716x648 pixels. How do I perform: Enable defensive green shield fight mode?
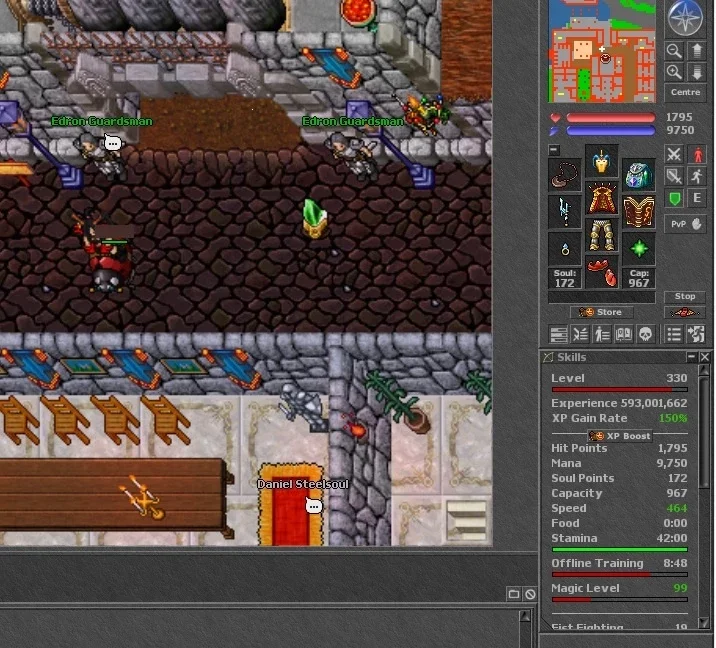coord(674,198)
